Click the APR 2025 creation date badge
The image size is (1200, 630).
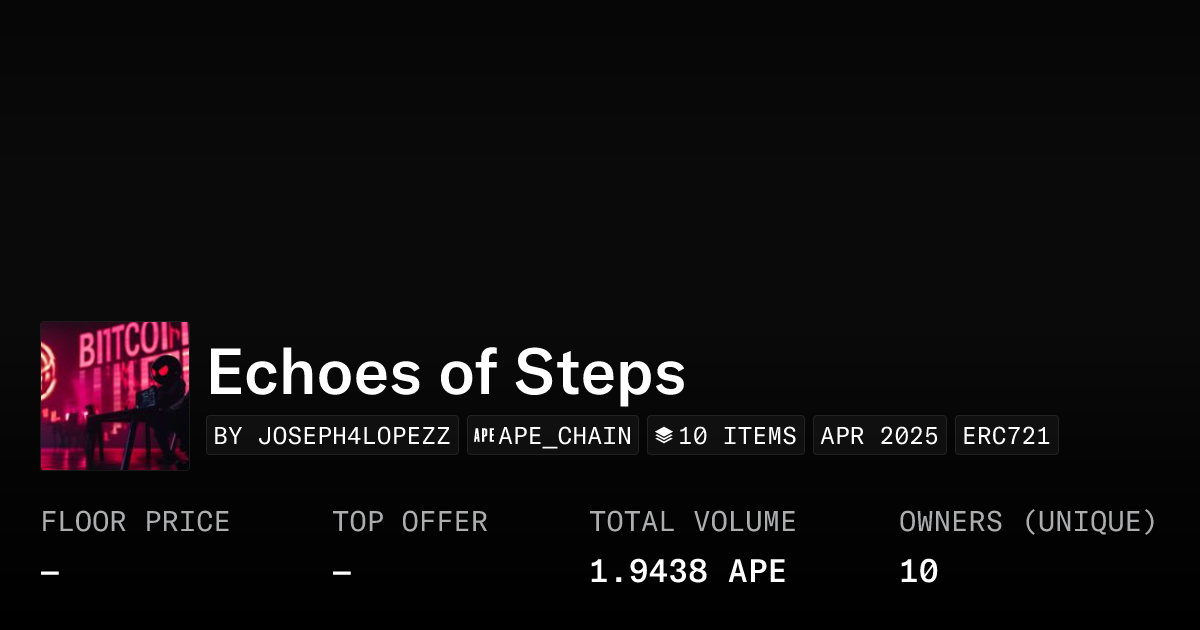(x=879, y=436)
